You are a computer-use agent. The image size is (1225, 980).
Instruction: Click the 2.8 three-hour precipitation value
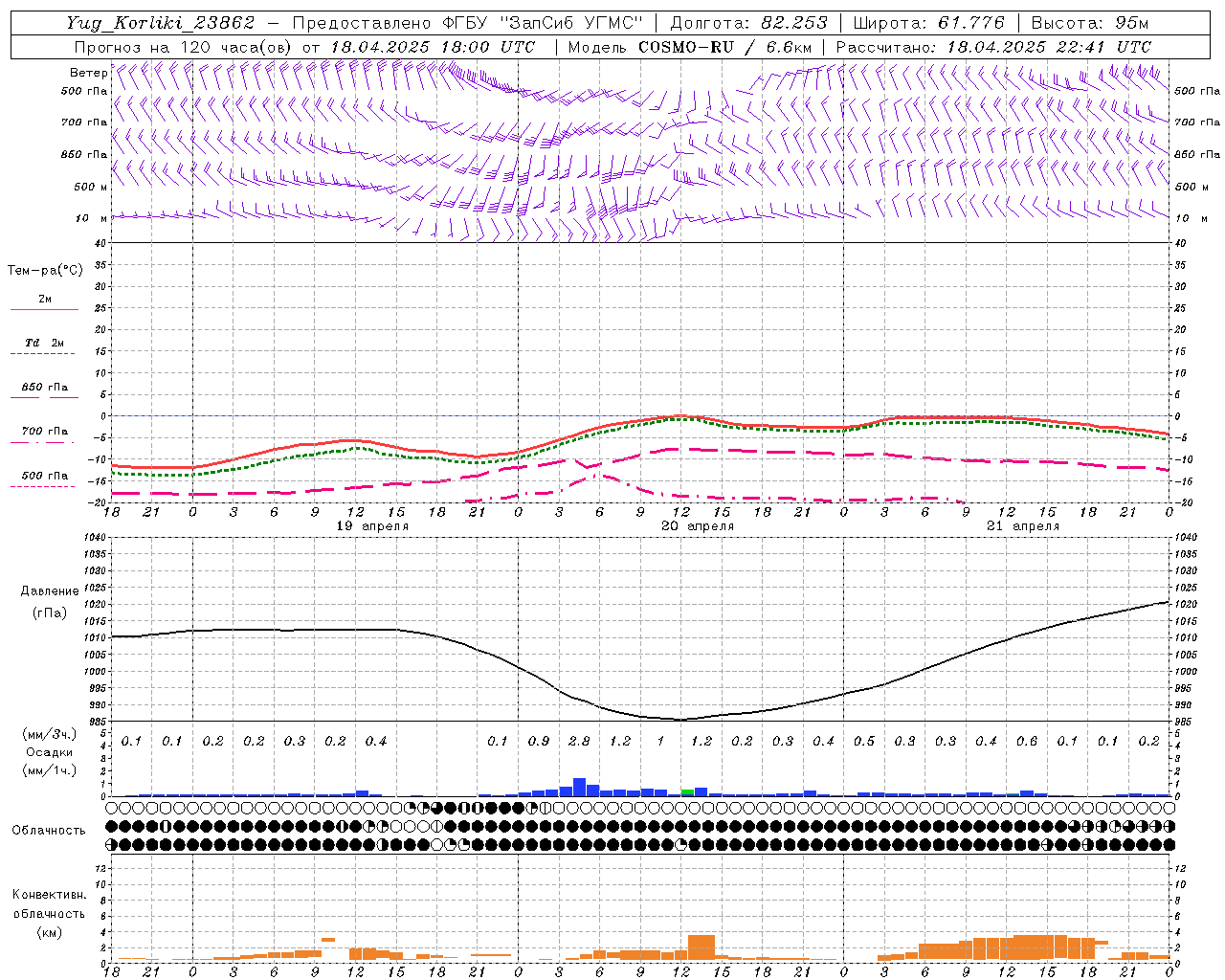tap(579, 742)
